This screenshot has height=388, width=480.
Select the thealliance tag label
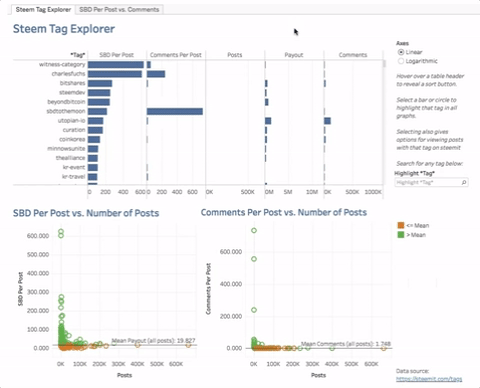click(x=70, y=158)
